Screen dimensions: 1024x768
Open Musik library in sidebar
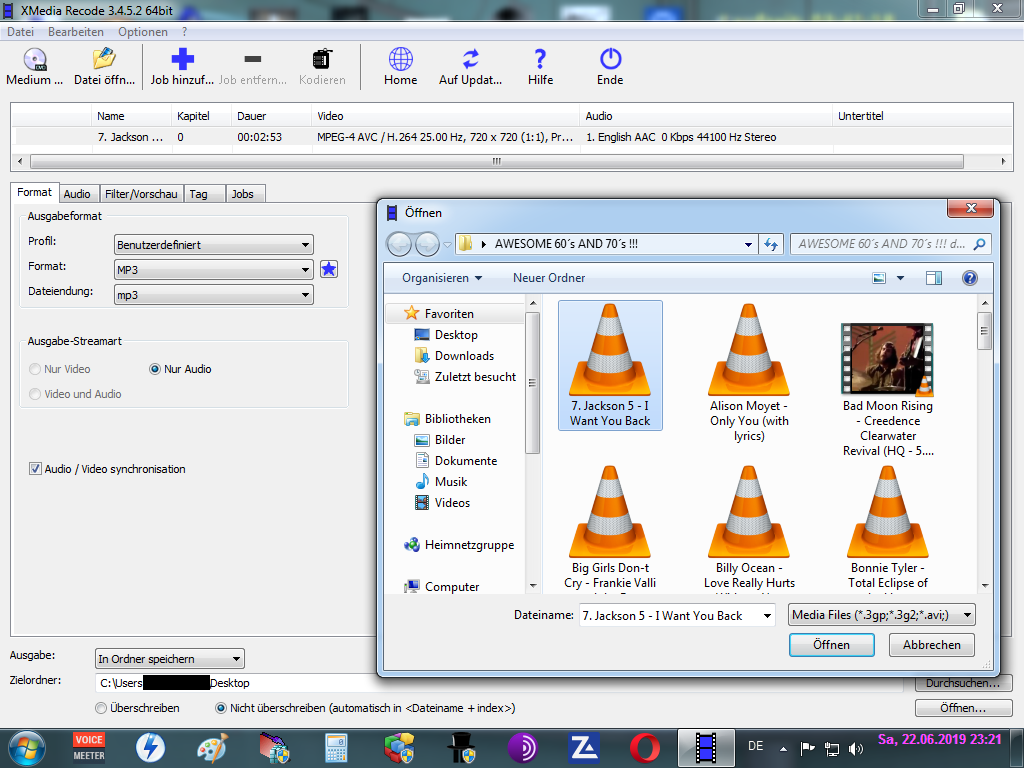pos(451,482)
